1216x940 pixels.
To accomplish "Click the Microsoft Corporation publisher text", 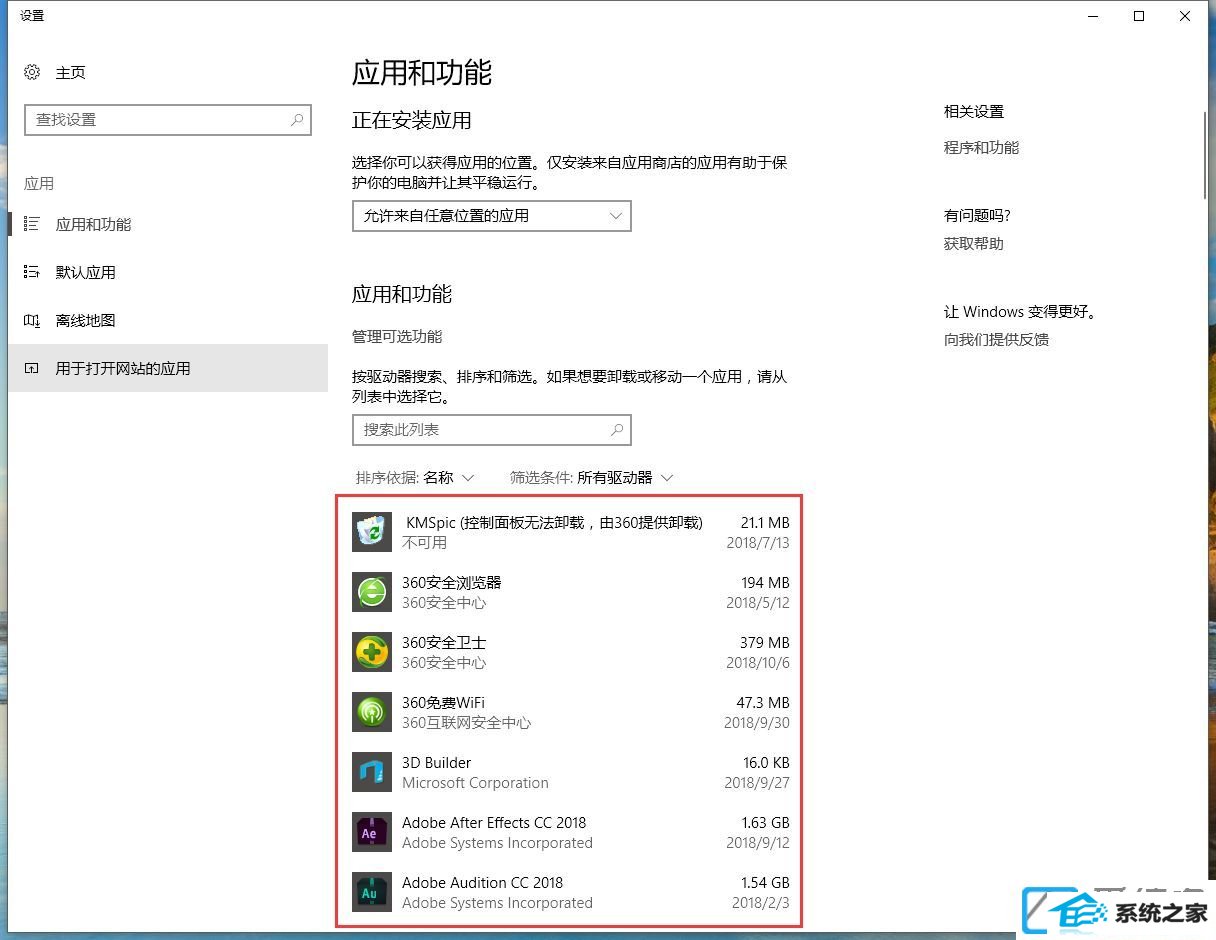I will (475, 783).
